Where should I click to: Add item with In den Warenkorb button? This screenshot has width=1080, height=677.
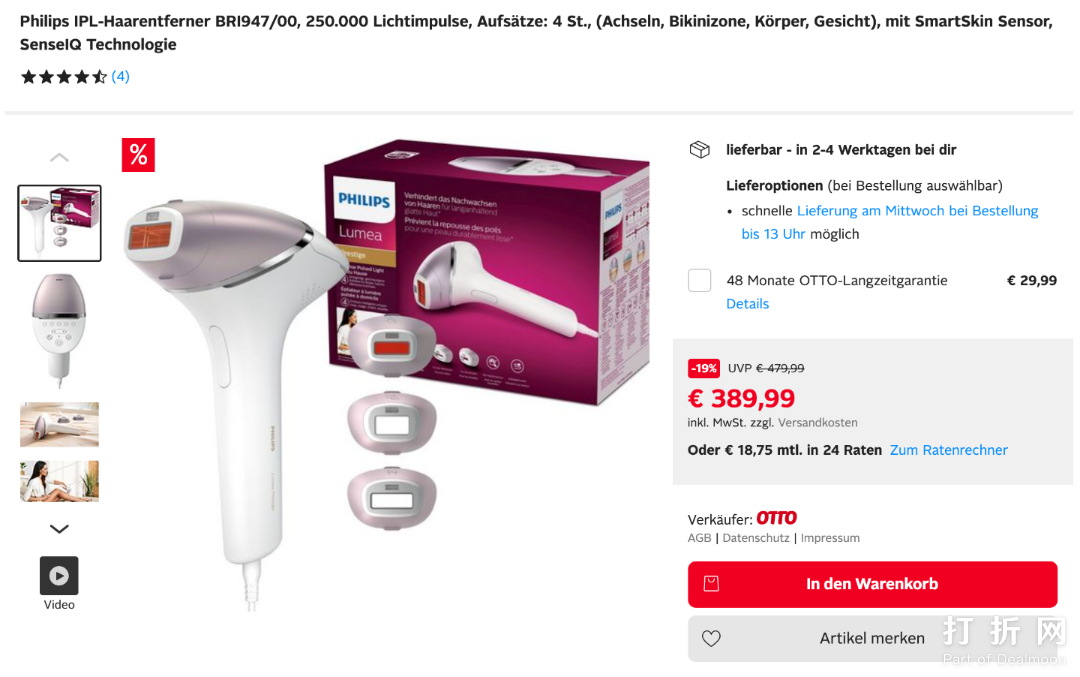(872, 584)
